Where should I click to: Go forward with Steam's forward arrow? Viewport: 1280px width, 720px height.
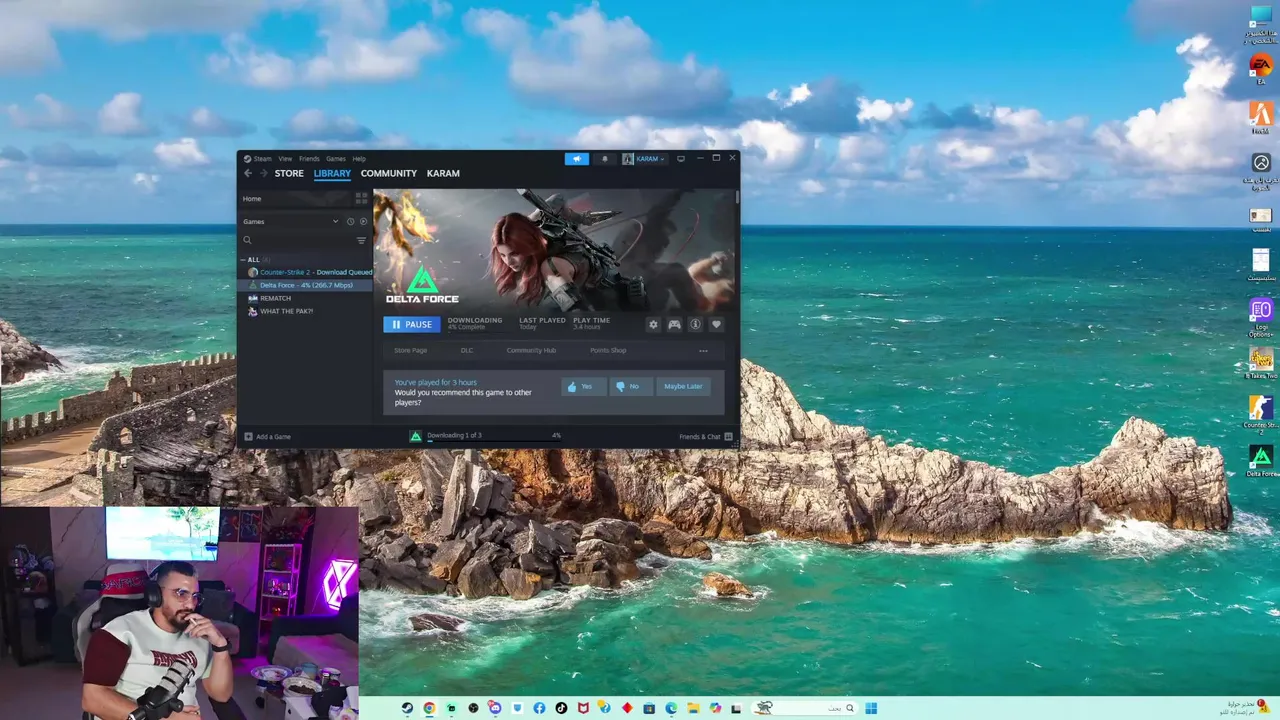[262, 173]
